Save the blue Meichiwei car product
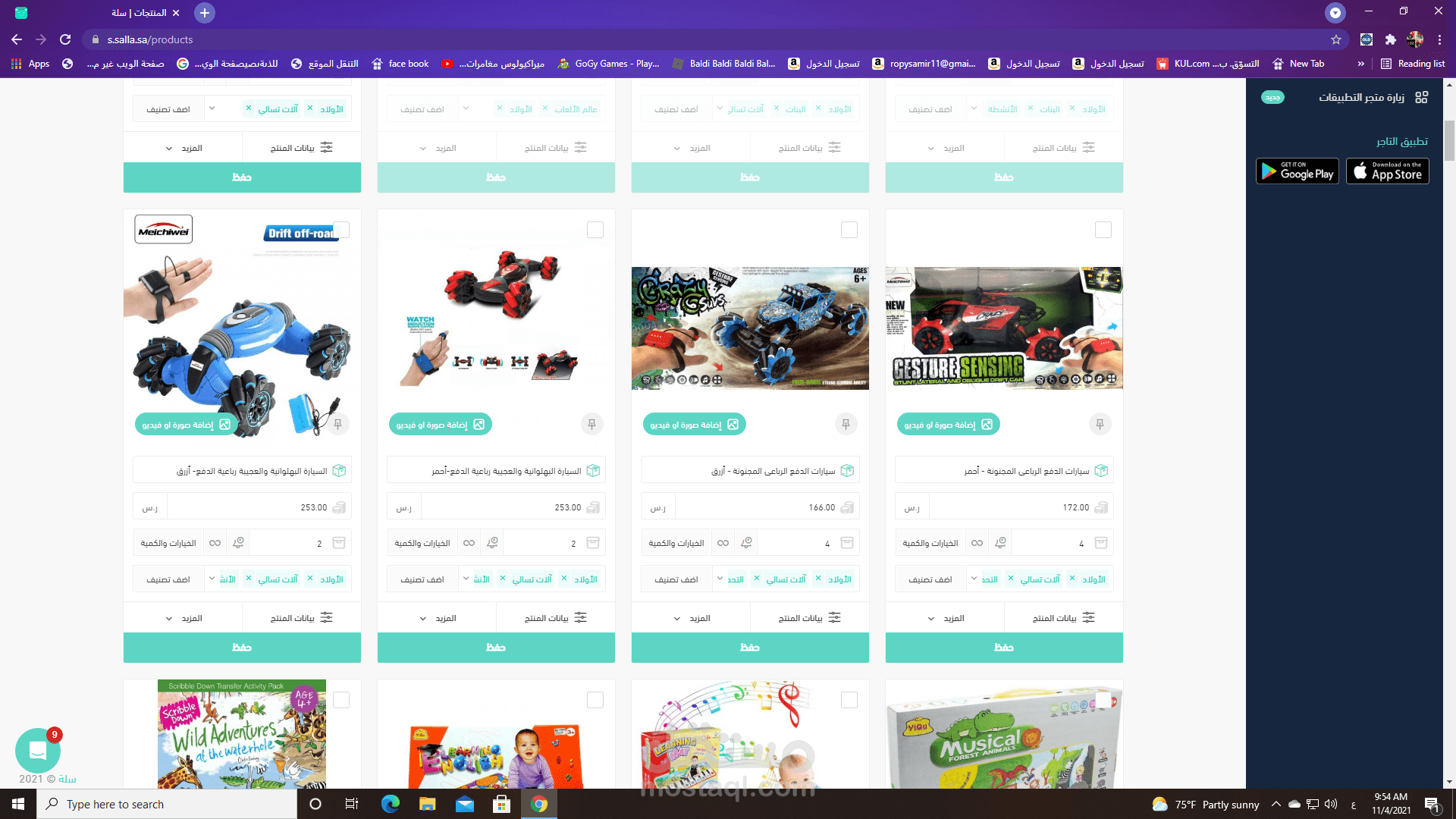The width and height of the screenshot is (1456, 819). (x=242, y=647)
